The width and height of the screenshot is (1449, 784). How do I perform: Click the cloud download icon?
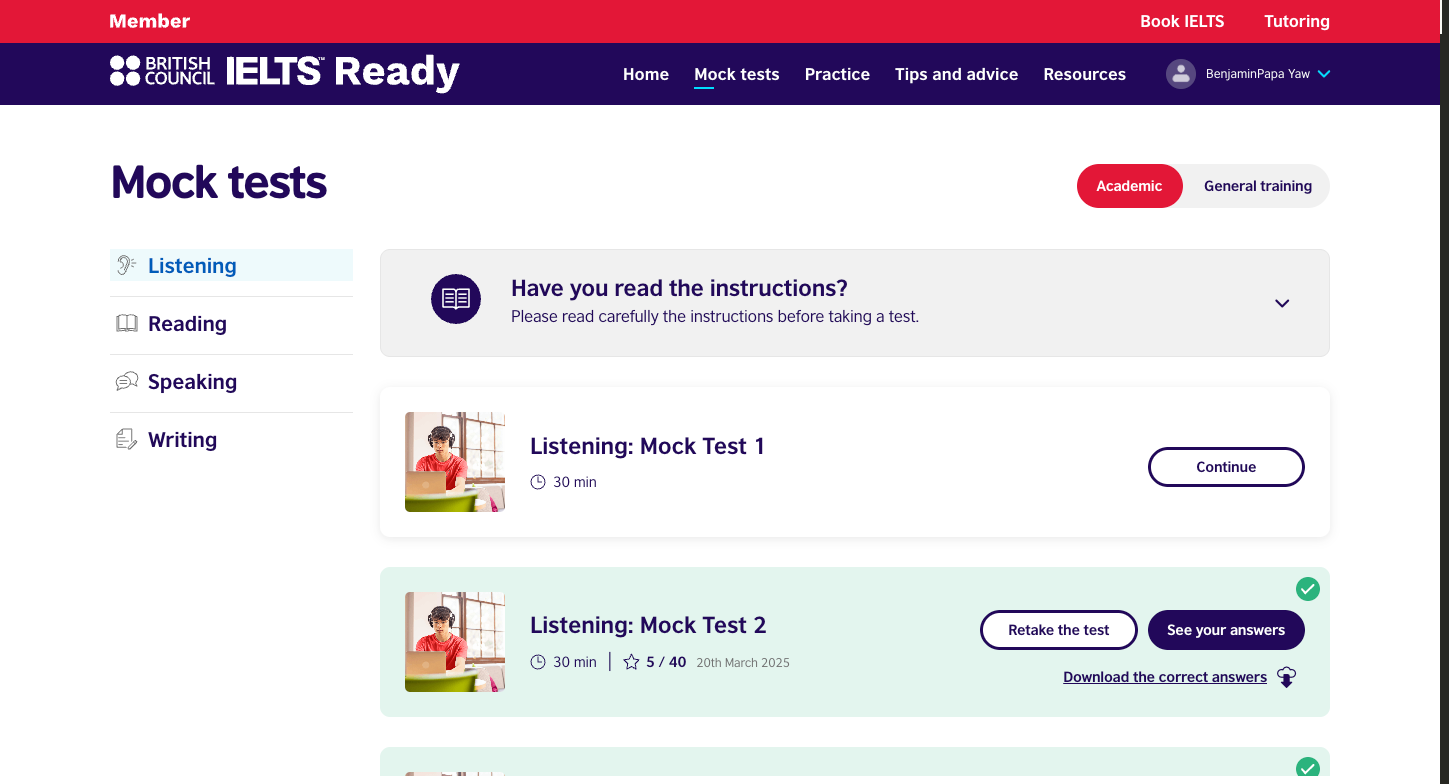point(1287,677)
